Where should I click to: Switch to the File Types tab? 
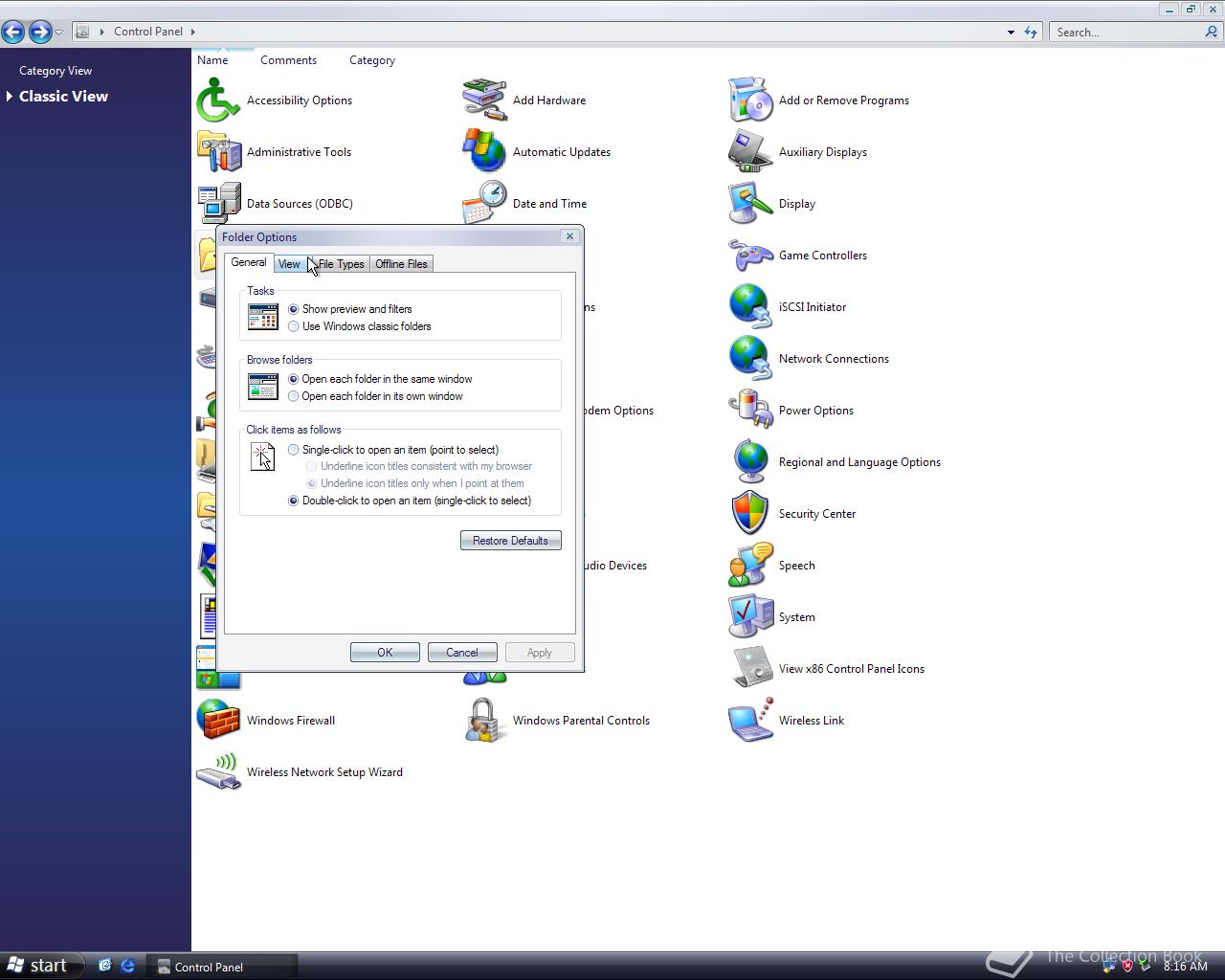(x=341, y=264)
